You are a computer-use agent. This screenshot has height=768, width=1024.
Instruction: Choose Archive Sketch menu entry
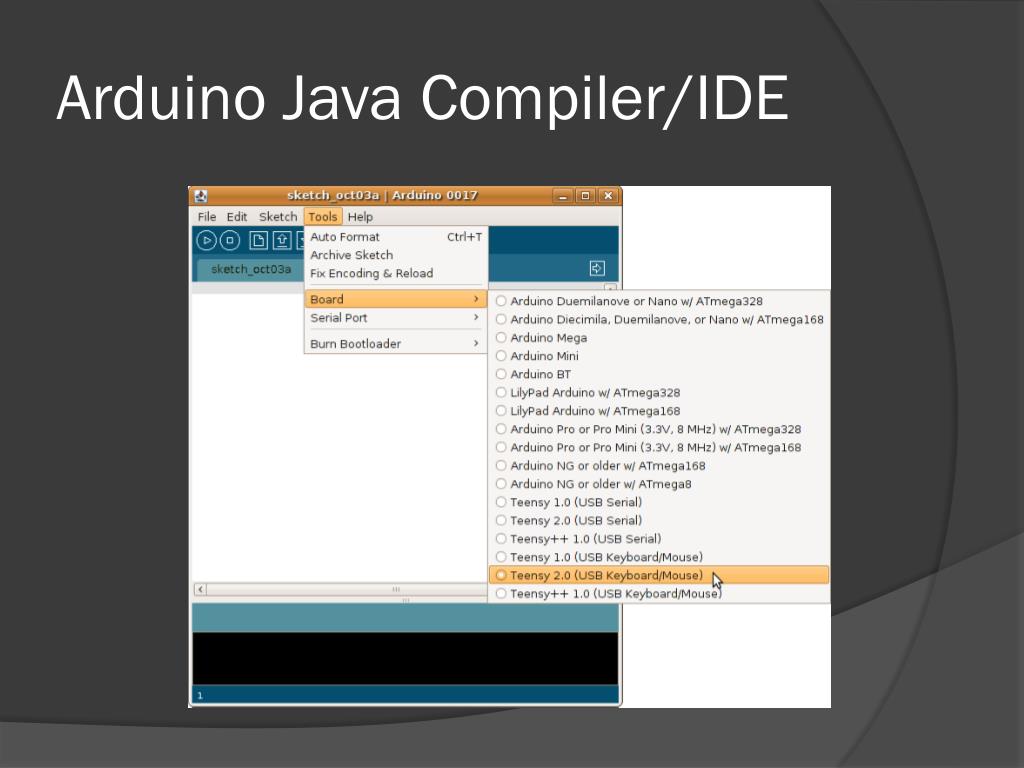[x=396, y=255]
